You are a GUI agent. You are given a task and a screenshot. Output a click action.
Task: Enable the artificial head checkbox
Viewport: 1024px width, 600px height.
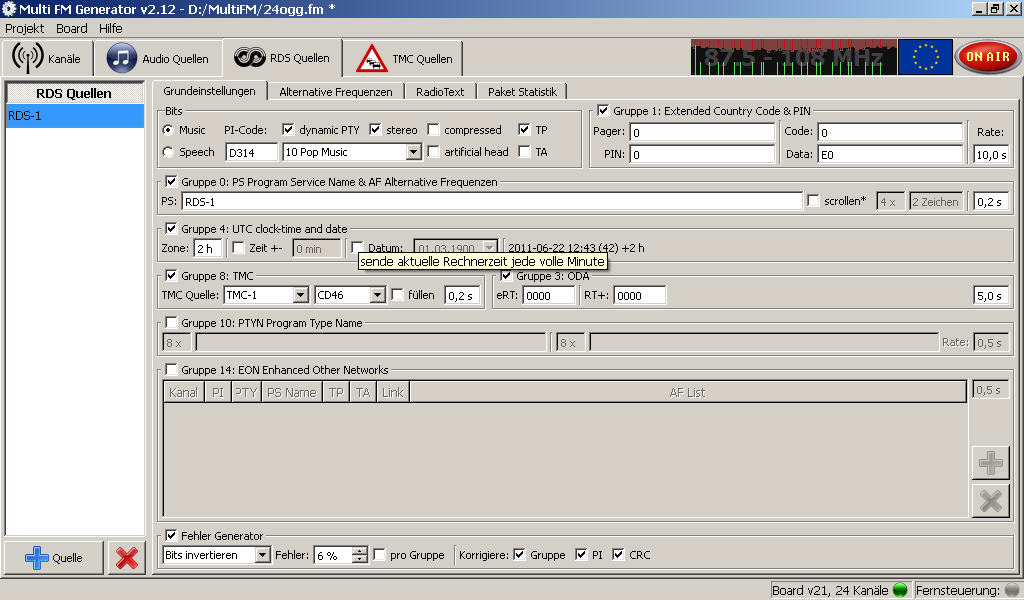click(433, 151)
